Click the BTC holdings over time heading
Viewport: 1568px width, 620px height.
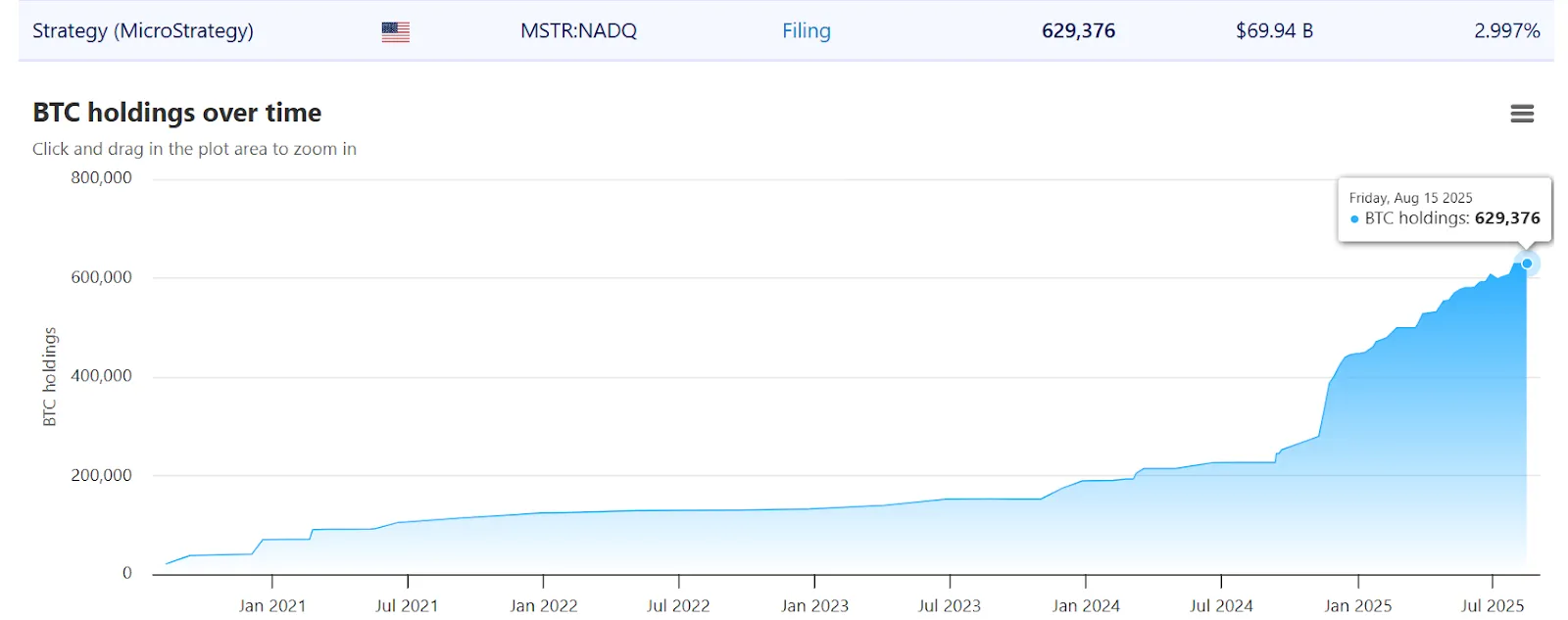click(177, 113)
